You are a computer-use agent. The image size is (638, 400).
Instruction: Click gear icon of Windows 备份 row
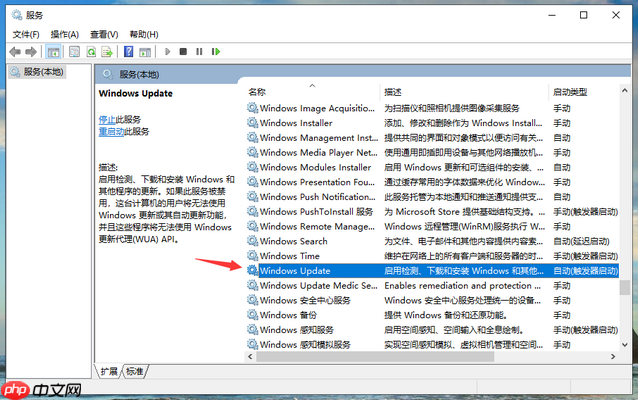[x=252, y=315]
